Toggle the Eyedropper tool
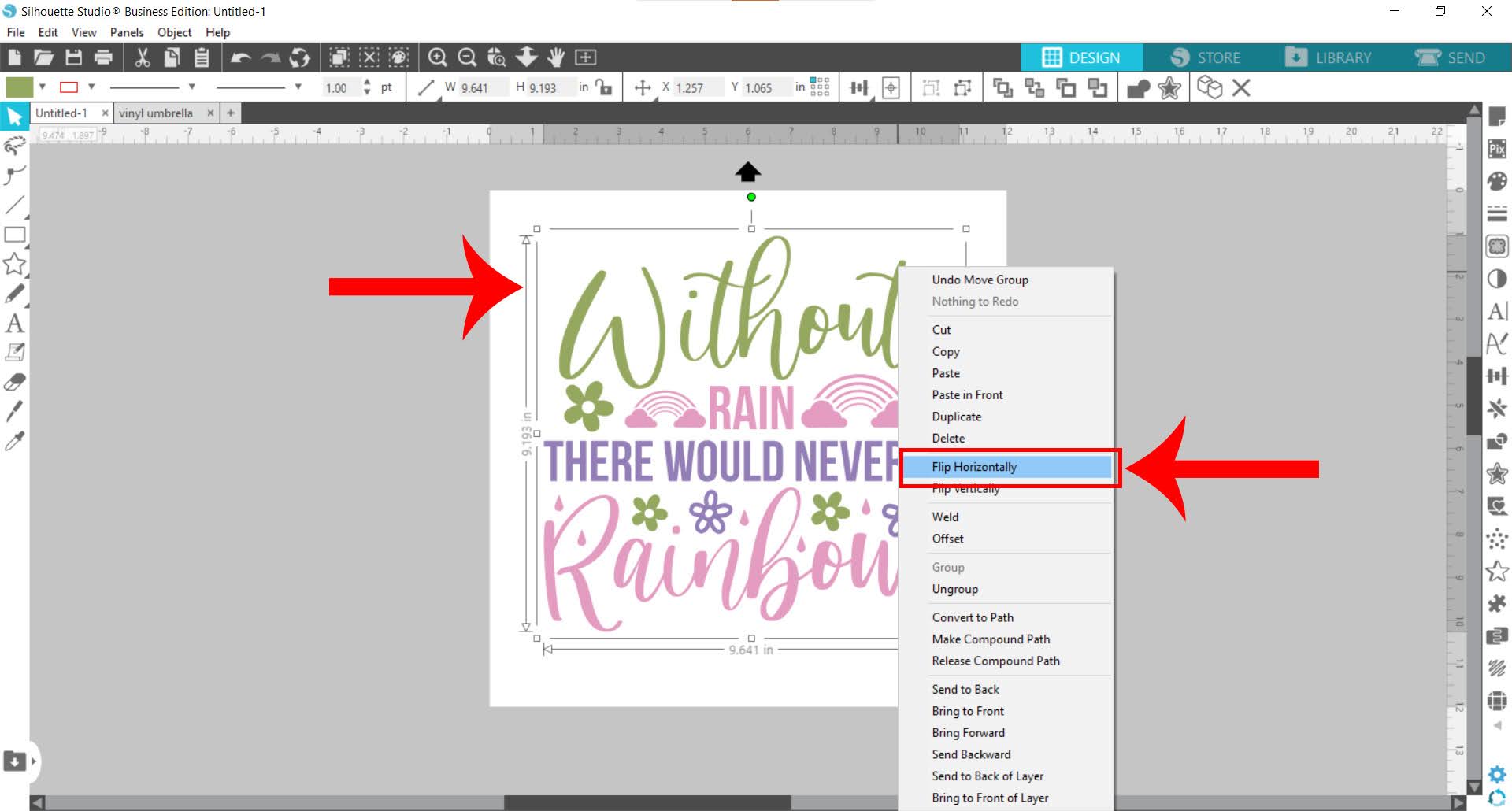 (13, 441)
